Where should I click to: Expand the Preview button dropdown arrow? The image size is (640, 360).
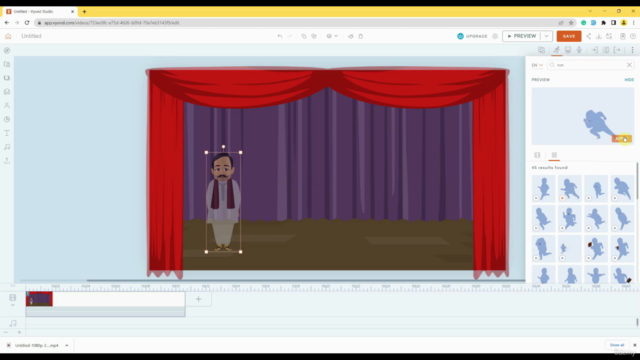pos(546,36)
